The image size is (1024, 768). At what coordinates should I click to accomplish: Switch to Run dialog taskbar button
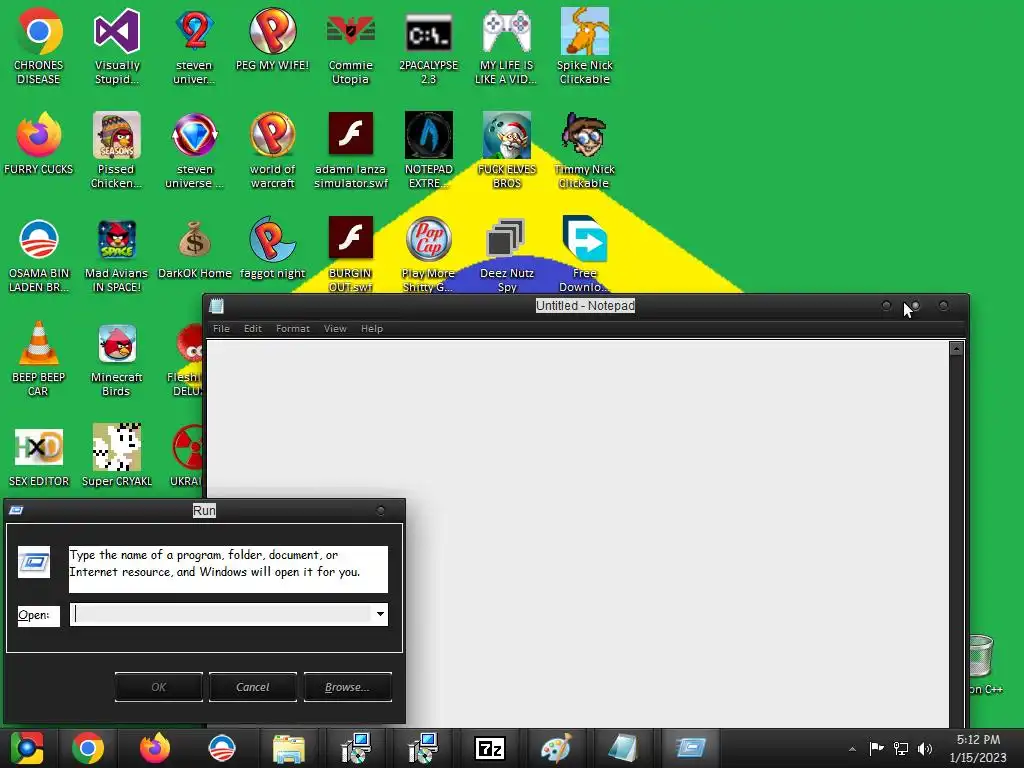690,748
